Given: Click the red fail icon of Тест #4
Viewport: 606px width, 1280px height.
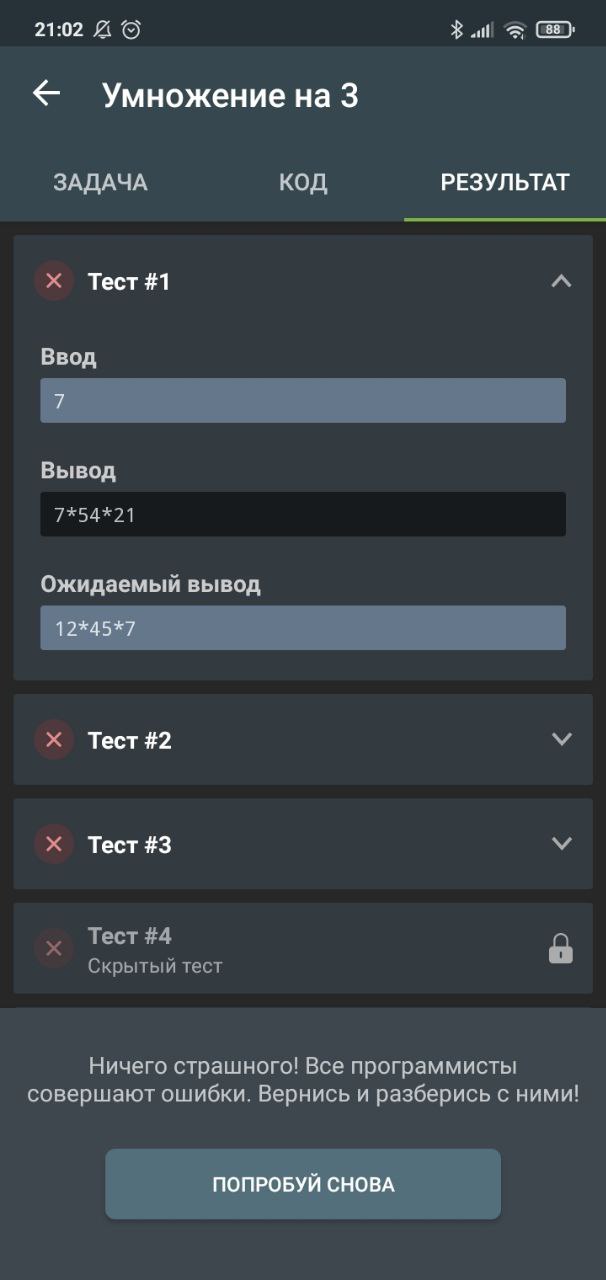Looking at the screenshot, I should (x=54, y=948).
